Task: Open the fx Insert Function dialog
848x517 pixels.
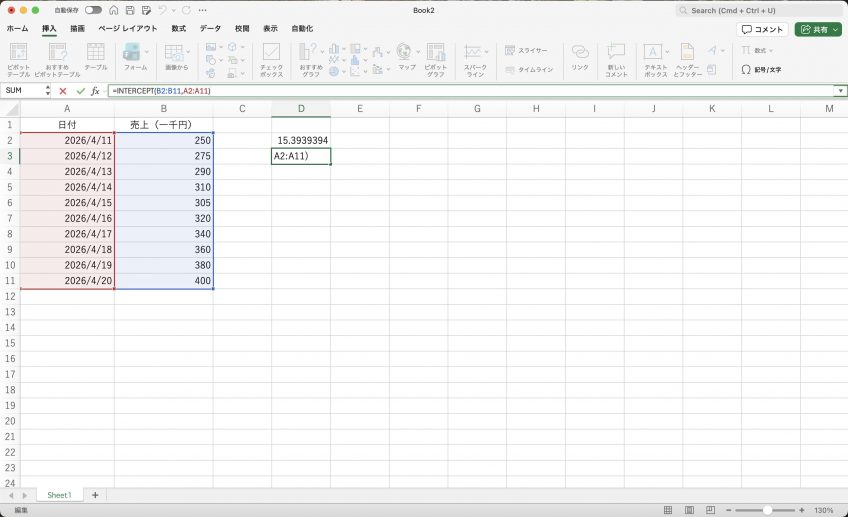Action: pos(95,91)
